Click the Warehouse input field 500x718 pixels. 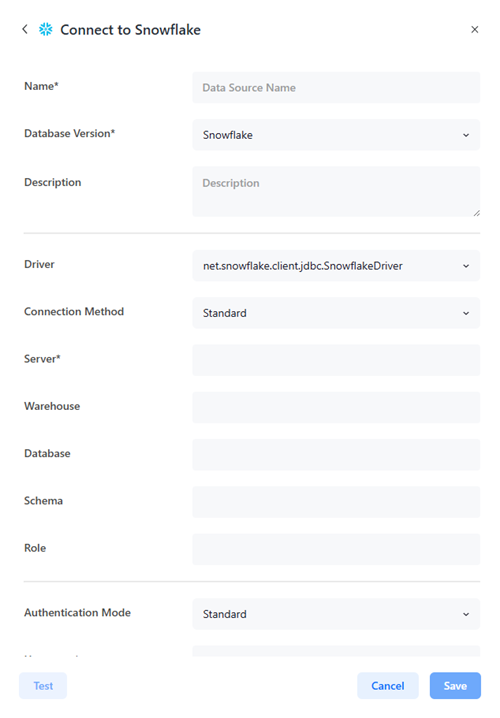point(336,407)
